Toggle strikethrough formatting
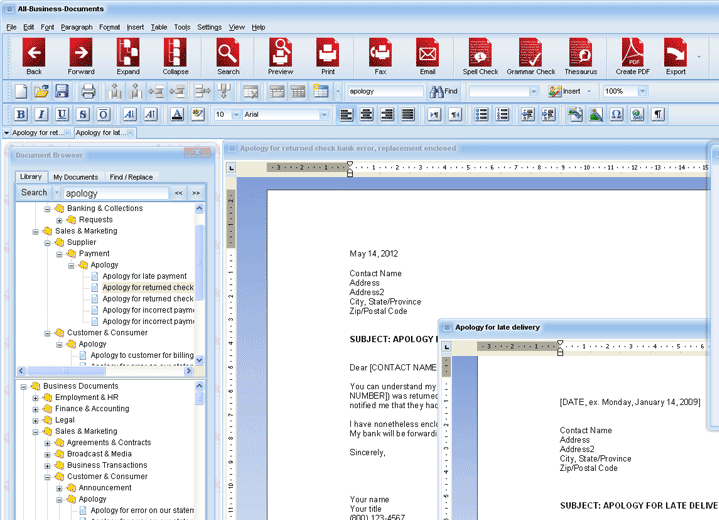The height and width of the screenshot is (520, 719). [x=83, y=114]
